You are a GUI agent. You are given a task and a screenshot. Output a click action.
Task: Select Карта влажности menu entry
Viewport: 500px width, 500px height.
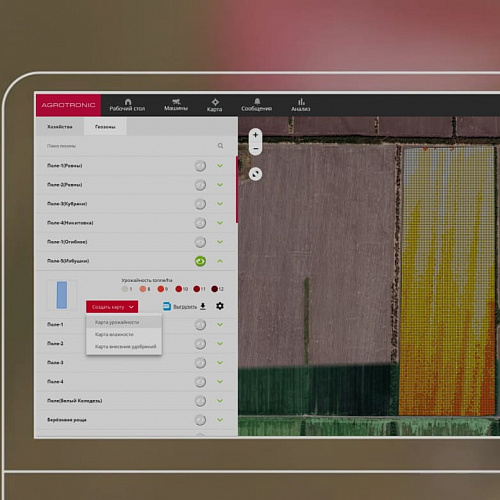click(x=114, y=334)
